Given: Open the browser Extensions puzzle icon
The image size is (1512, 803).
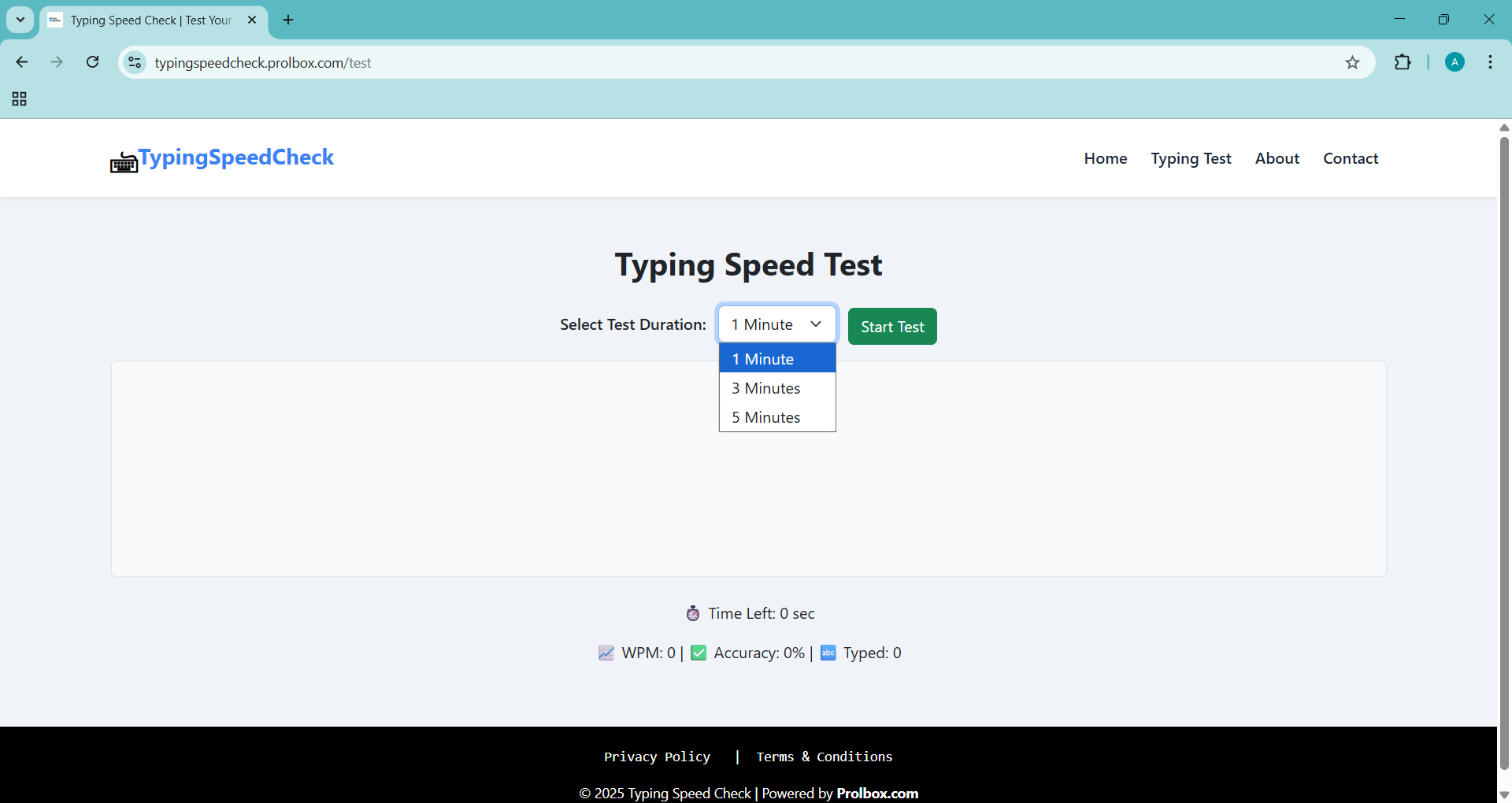Looking at the screenshot, I should tap(1403, 63).
